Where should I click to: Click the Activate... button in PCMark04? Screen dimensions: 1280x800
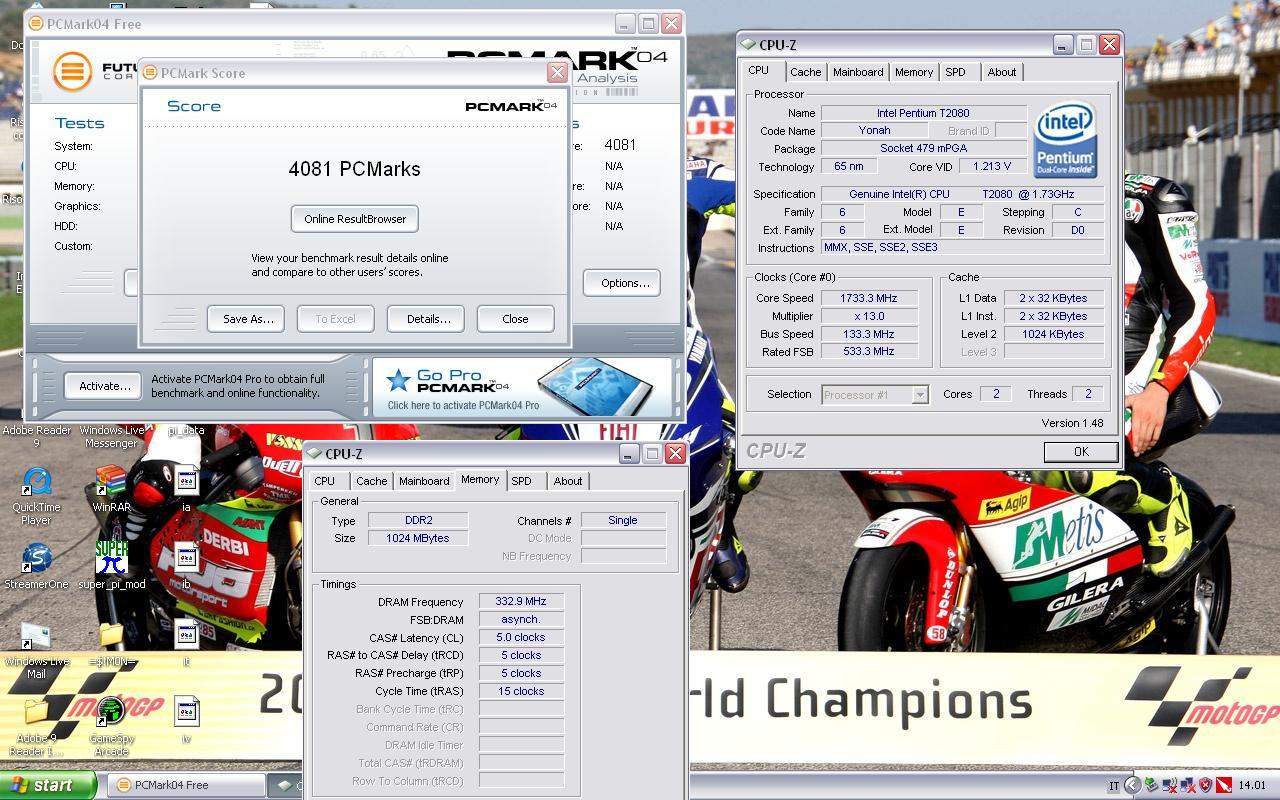click(x=104, y=386)
